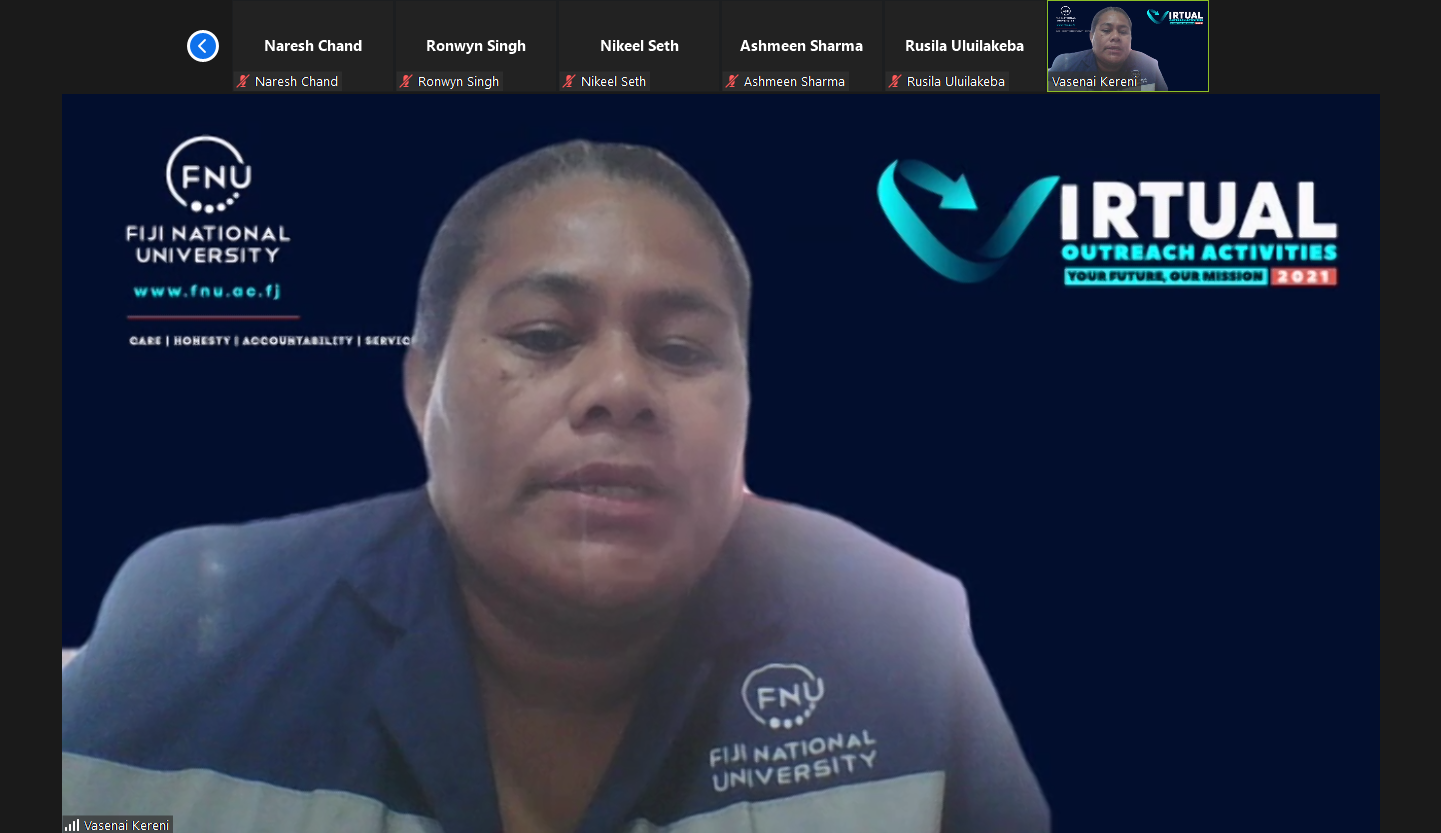Click muted mic icon beside Nikeel Seth label

(569, 81)
